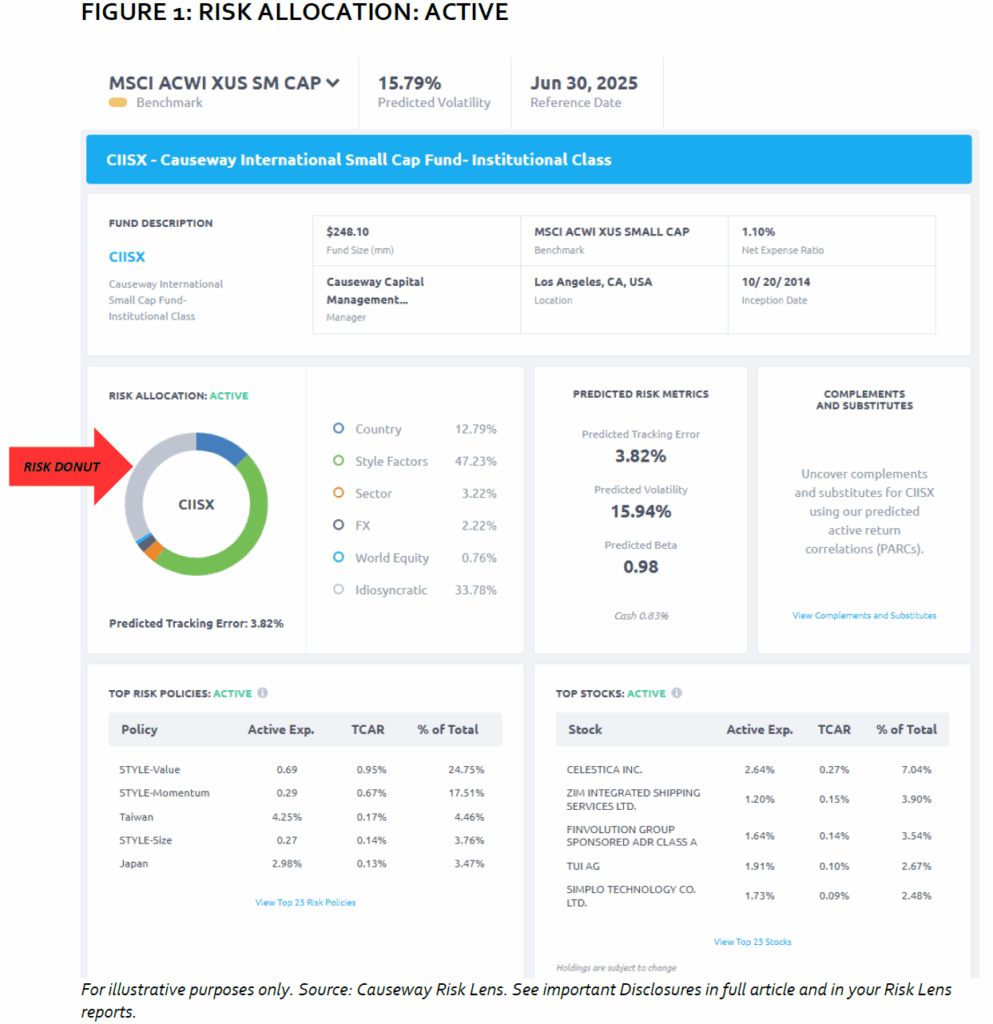The height and width of the screenshot is (1024, 993).
Task: Click info icon beside Top Risk Policies
Action: coord(262,693)
